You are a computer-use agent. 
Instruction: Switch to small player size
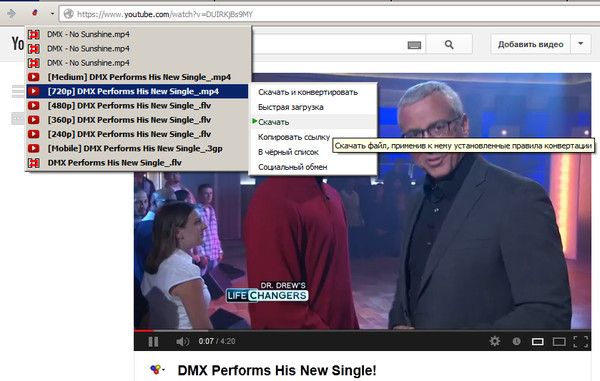pos(538,341)
